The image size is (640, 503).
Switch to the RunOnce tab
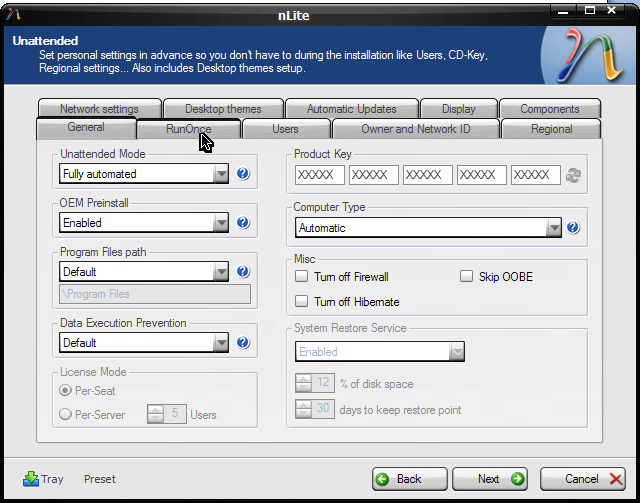tap(189, 129)
